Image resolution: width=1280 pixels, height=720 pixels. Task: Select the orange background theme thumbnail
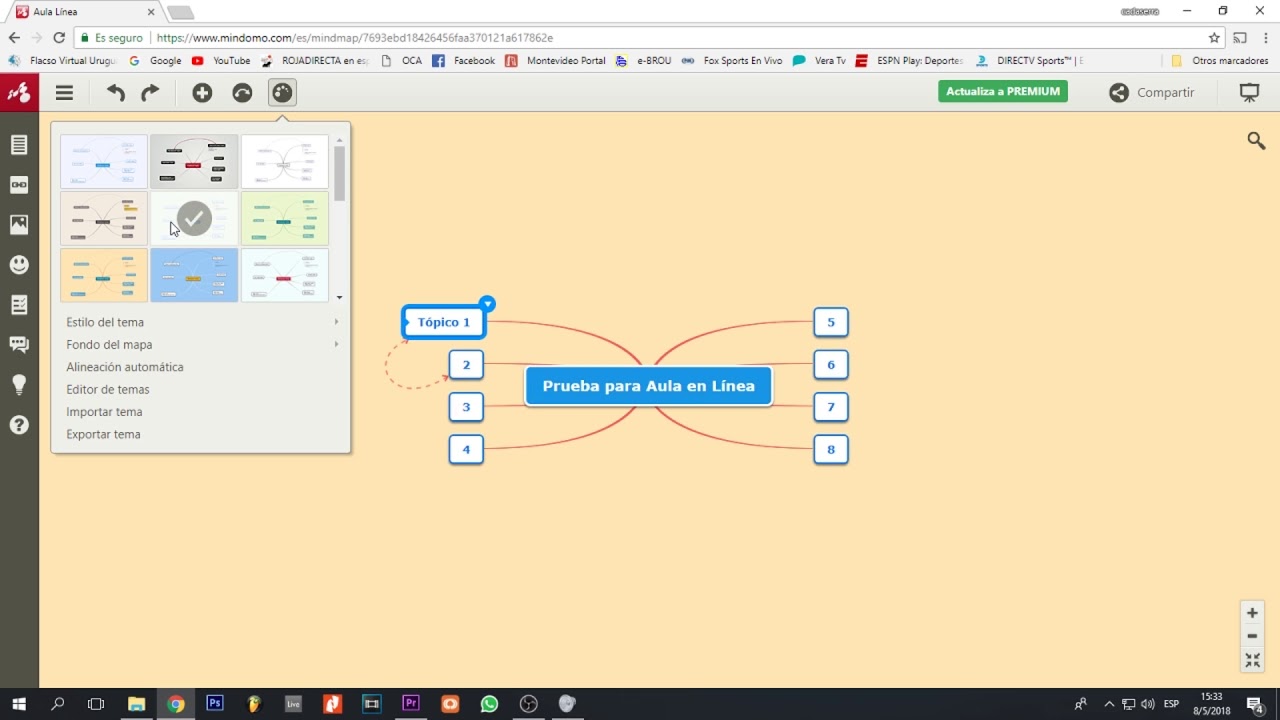[x=104, y=275]
